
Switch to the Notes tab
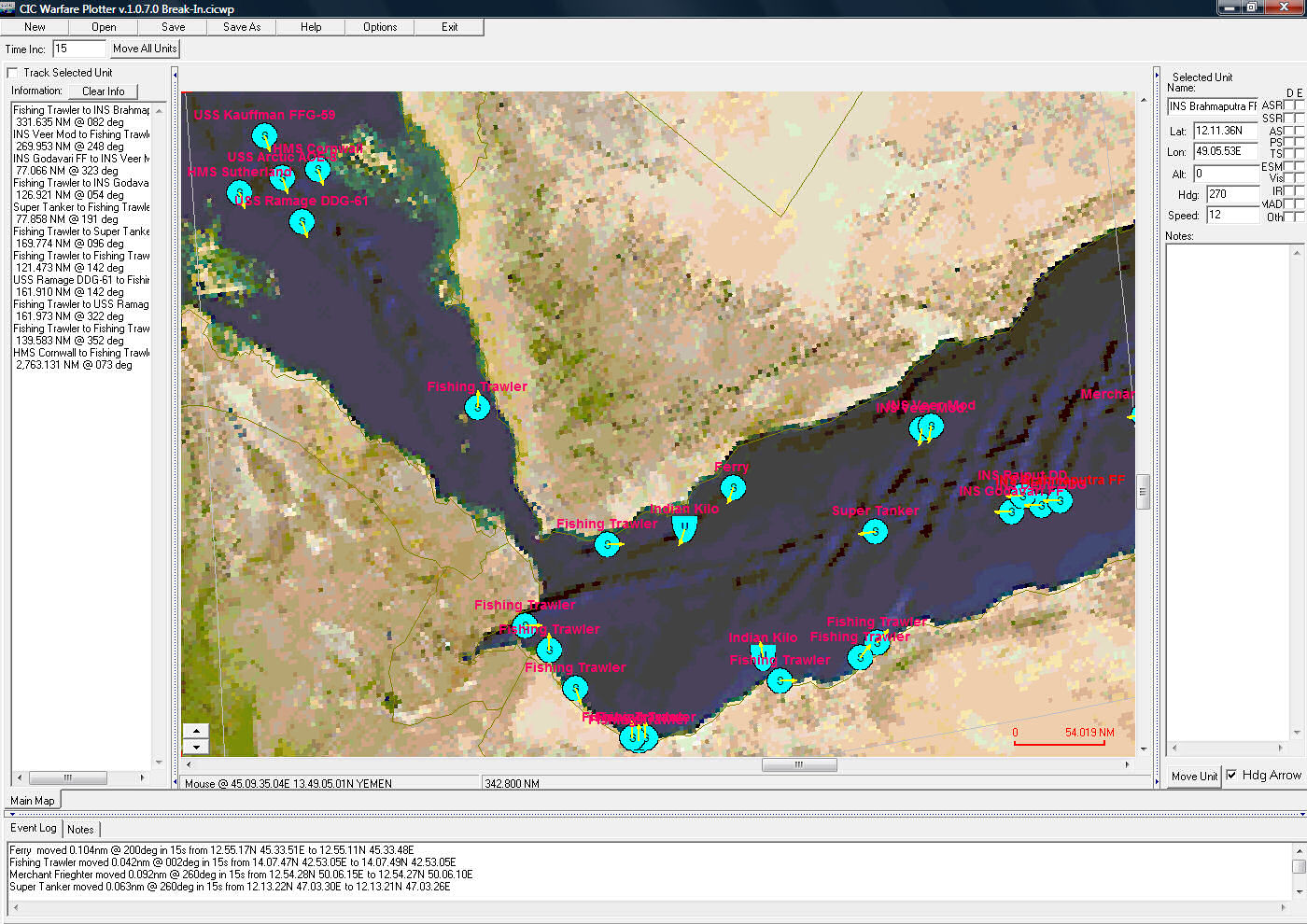point(80,829)
